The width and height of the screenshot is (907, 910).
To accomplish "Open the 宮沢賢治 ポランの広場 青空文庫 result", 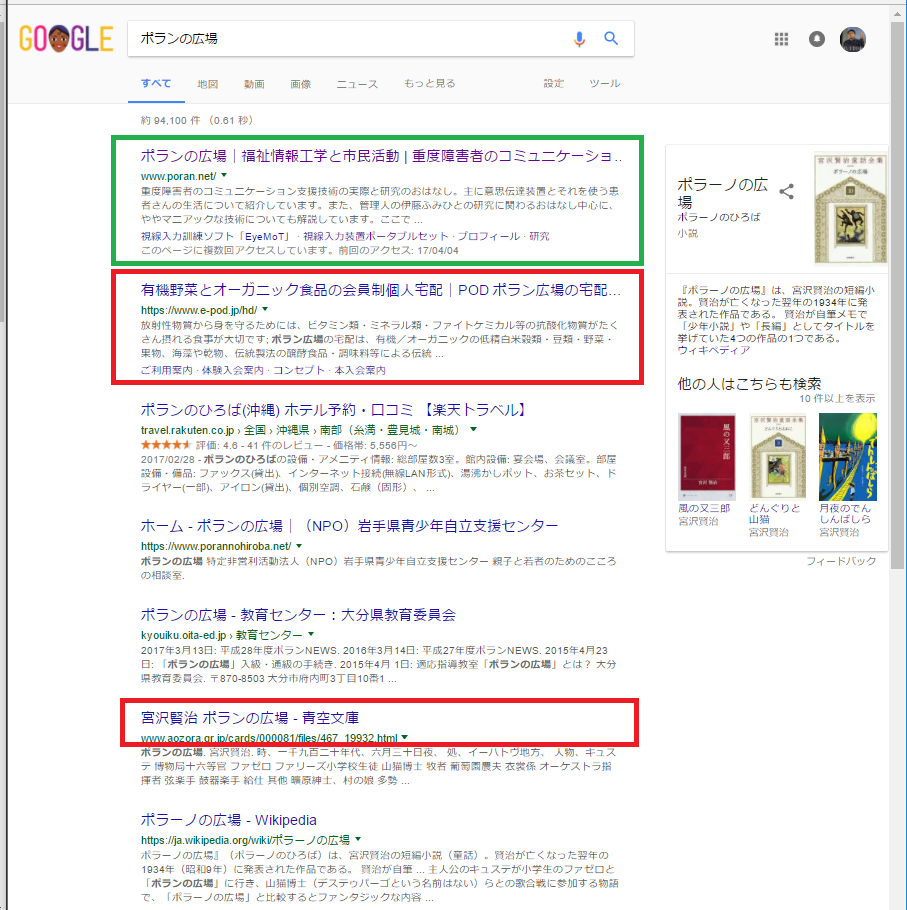I will coord(250,718).
